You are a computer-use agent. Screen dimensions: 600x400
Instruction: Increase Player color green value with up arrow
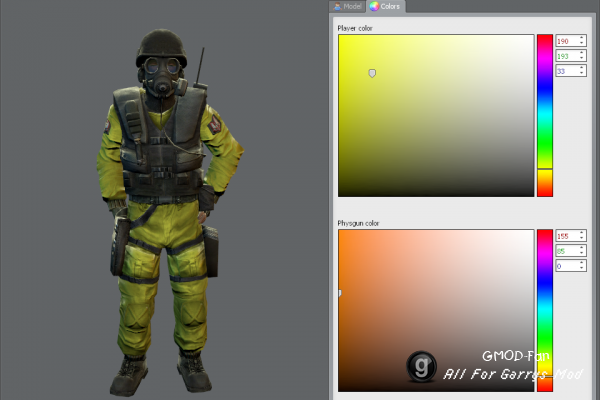point(582,53)
